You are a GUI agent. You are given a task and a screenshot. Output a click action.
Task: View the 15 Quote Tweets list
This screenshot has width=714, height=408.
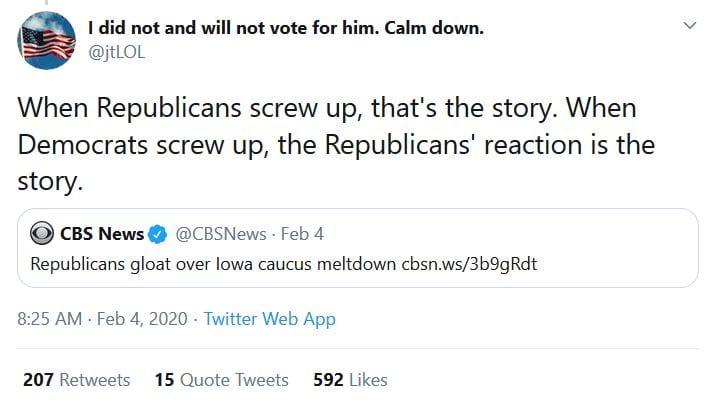coord(221,380)
